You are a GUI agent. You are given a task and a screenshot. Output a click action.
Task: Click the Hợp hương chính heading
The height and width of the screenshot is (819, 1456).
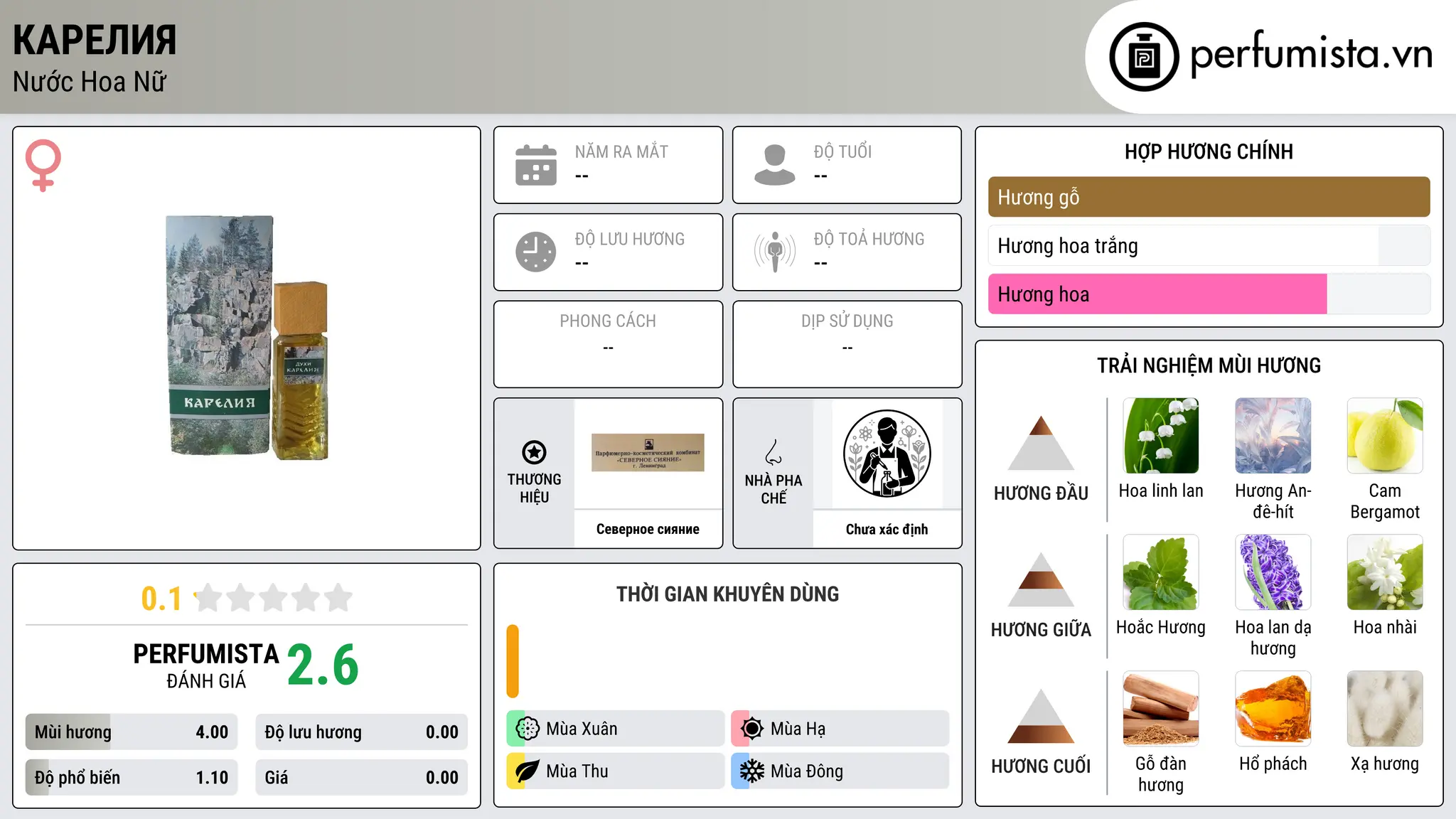tap(1209, 151)
